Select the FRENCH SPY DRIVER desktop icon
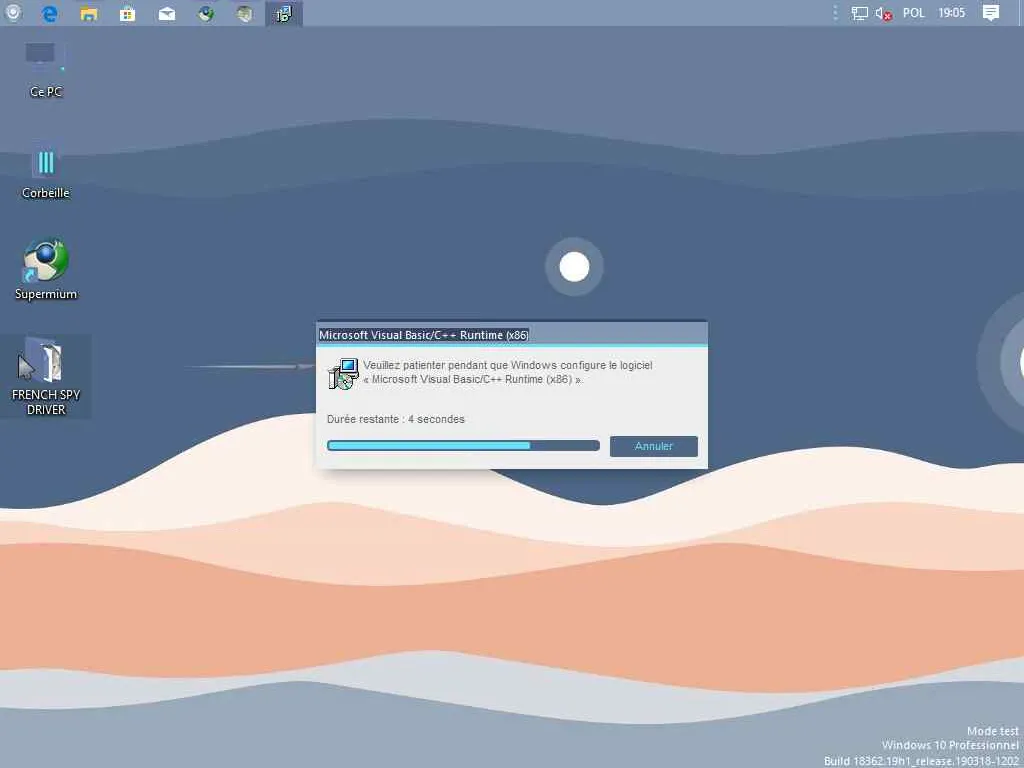1024x768 pixels. coord(46,376)
